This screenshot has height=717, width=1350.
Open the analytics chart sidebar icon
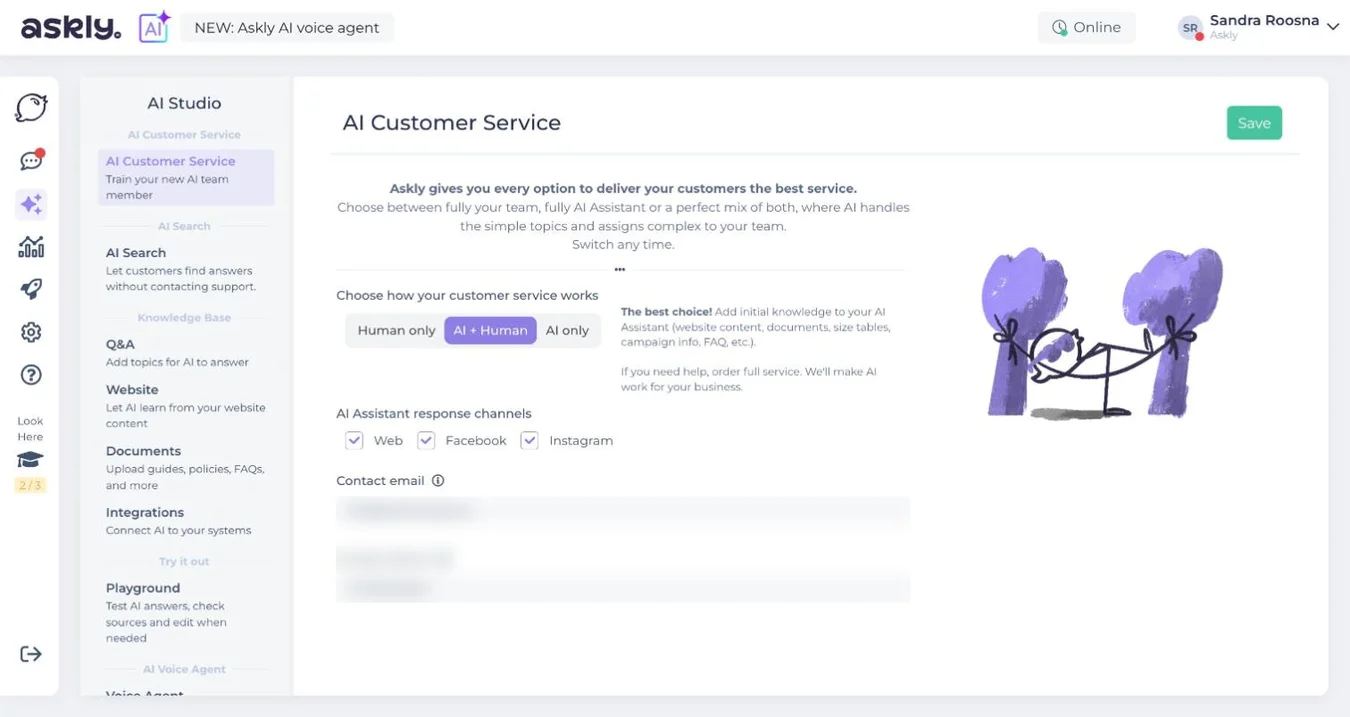point(31,247)
